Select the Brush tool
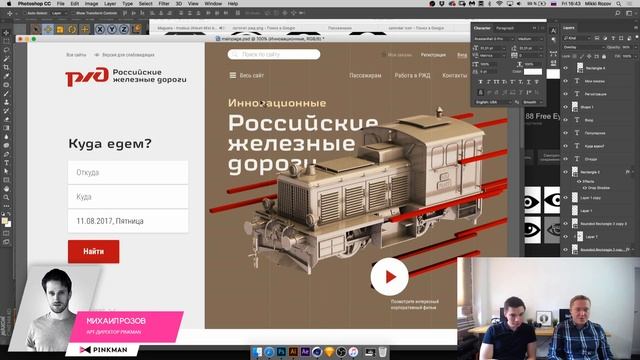This screenshot has width=640, height=360. click(x=6, y=93)
